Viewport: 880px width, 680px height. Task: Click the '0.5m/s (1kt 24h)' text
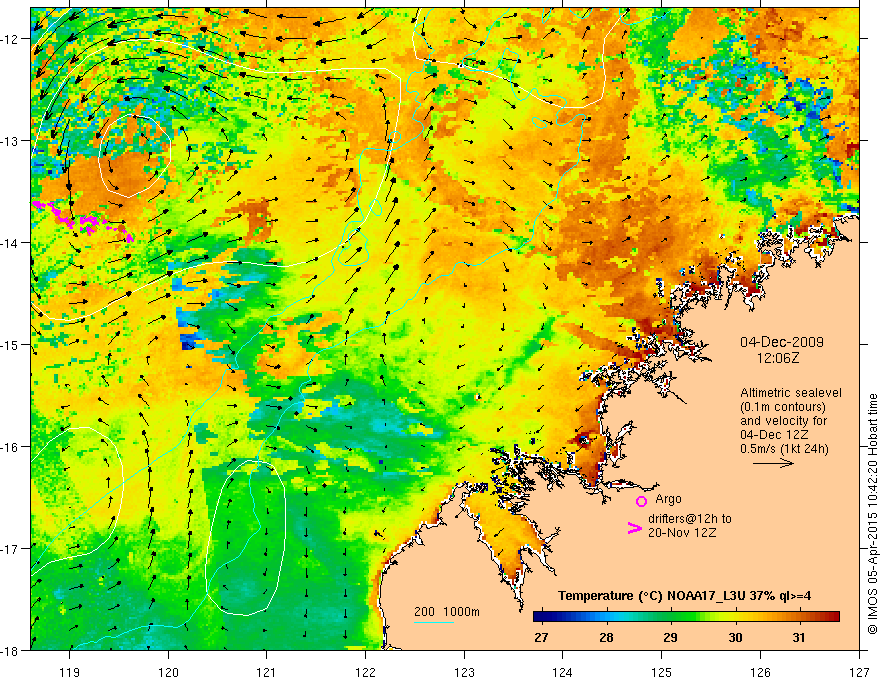[784, 449]
